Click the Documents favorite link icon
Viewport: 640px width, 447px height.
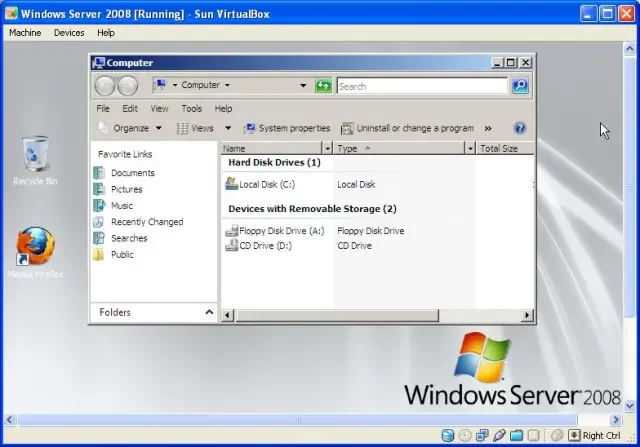click(99, 173)
